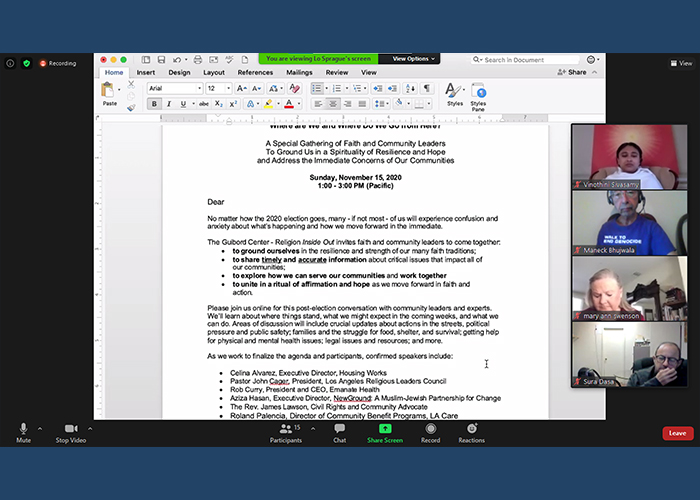Click the Decrease Indent icon
Image resolution: width=700 pixels, height=500 pixels.
tap(377, 88)
